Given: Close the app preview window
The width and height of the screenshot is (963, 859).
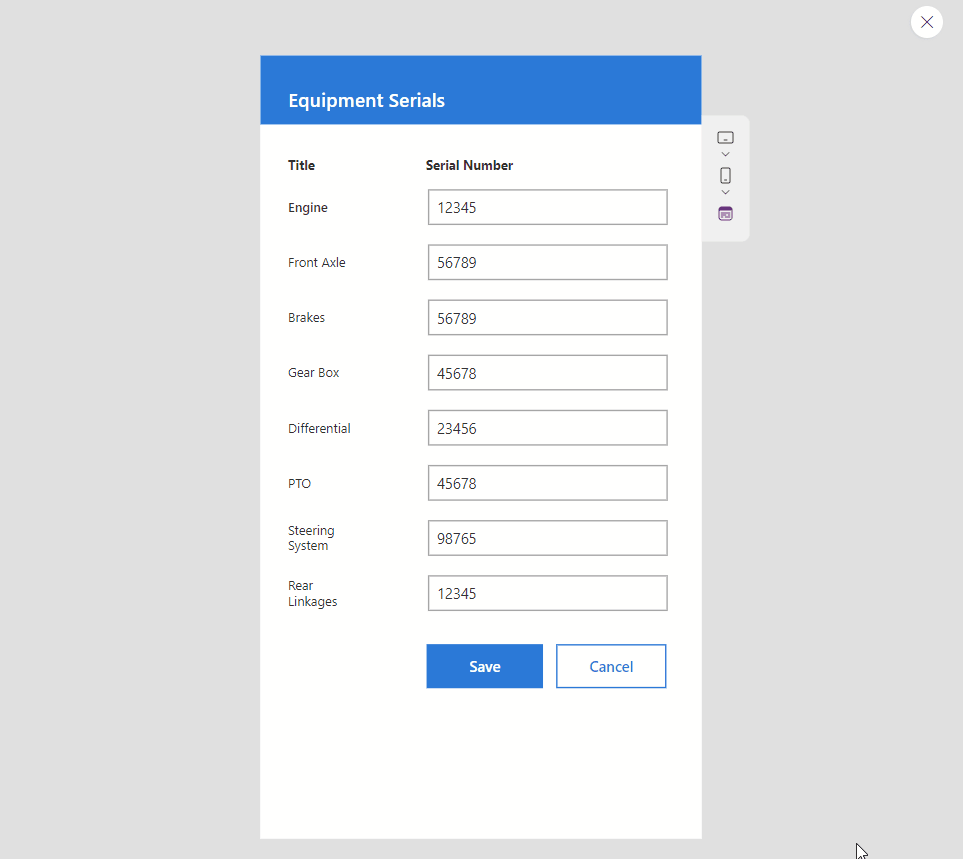Looking at the screenshot, I should tap(926, 21).
